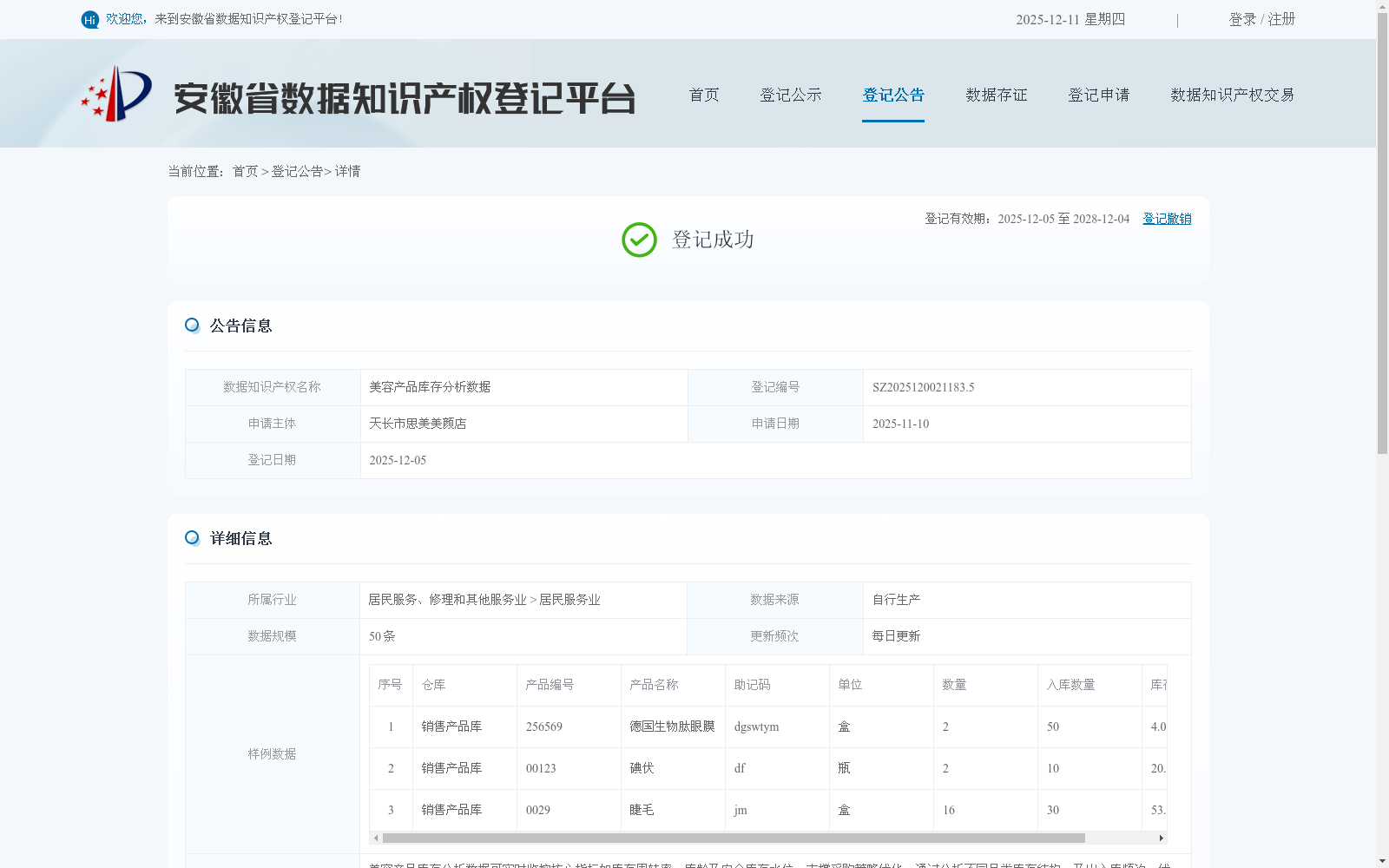Click industry value 居民服务业 text
Screen dimensions: 1389x868
tap(569, 600)
